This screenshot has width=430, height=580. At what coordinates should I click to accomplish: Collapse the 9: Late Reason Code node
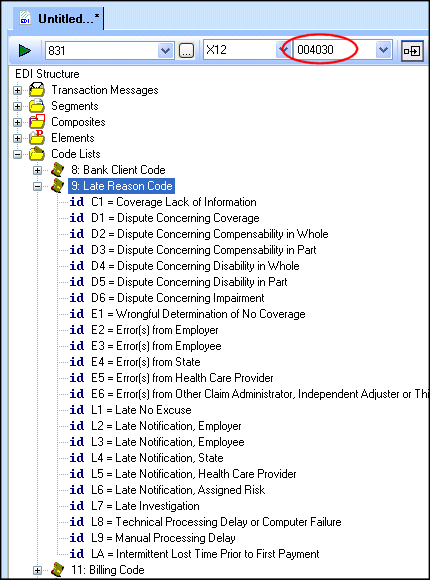tap(37, 186)
